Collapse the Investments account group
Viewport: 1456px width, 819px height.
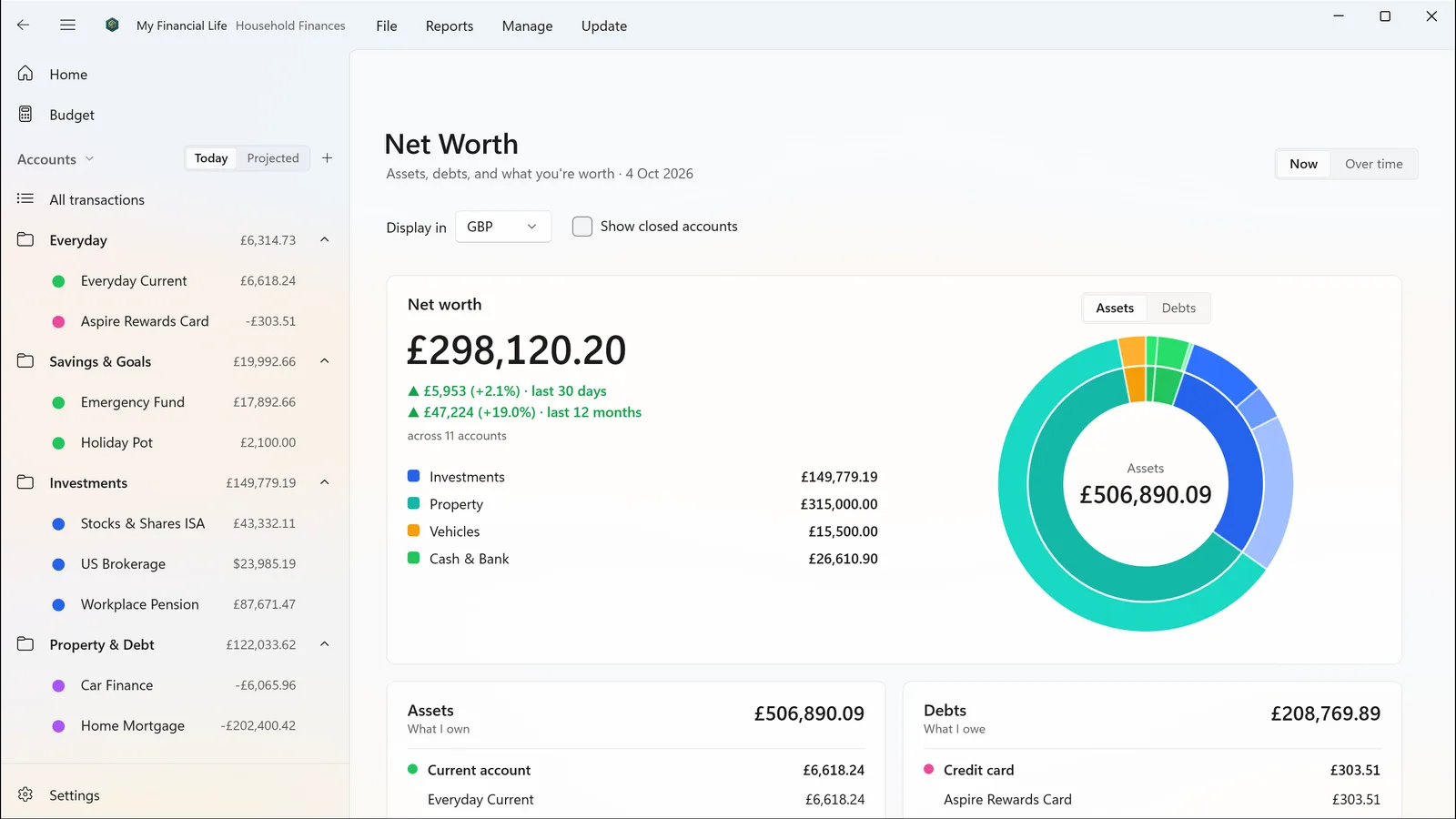pos(325,482)
